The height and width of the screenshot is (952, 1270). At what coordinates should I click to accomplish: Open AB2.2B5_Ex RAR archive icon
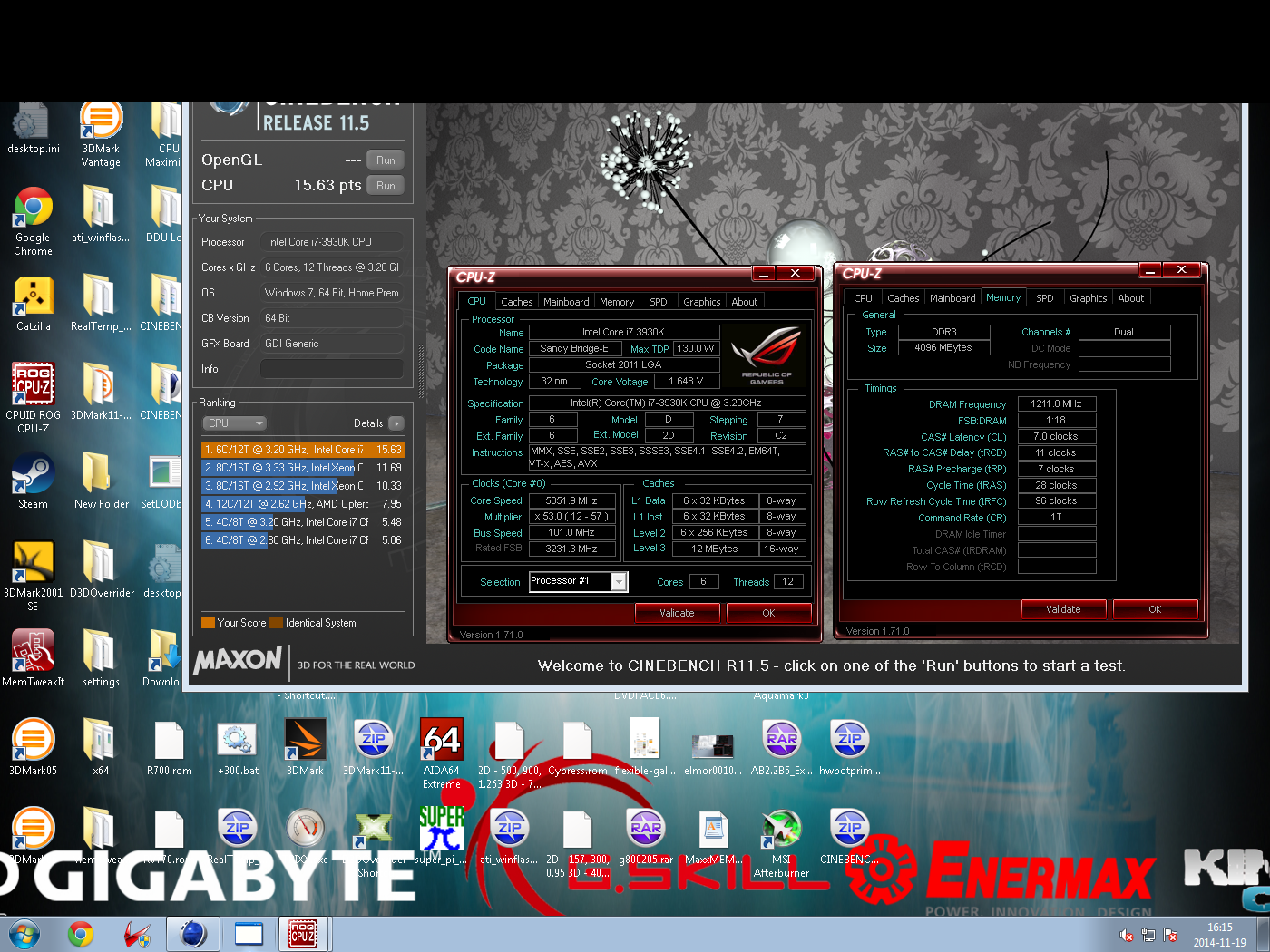pyautogui.click(x=781, y=747)
